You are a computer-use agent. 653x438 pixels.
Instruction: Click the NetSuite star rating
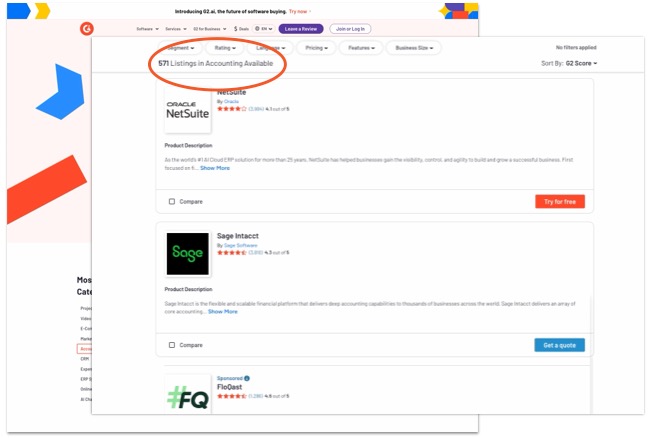click(x=232, y=109)
